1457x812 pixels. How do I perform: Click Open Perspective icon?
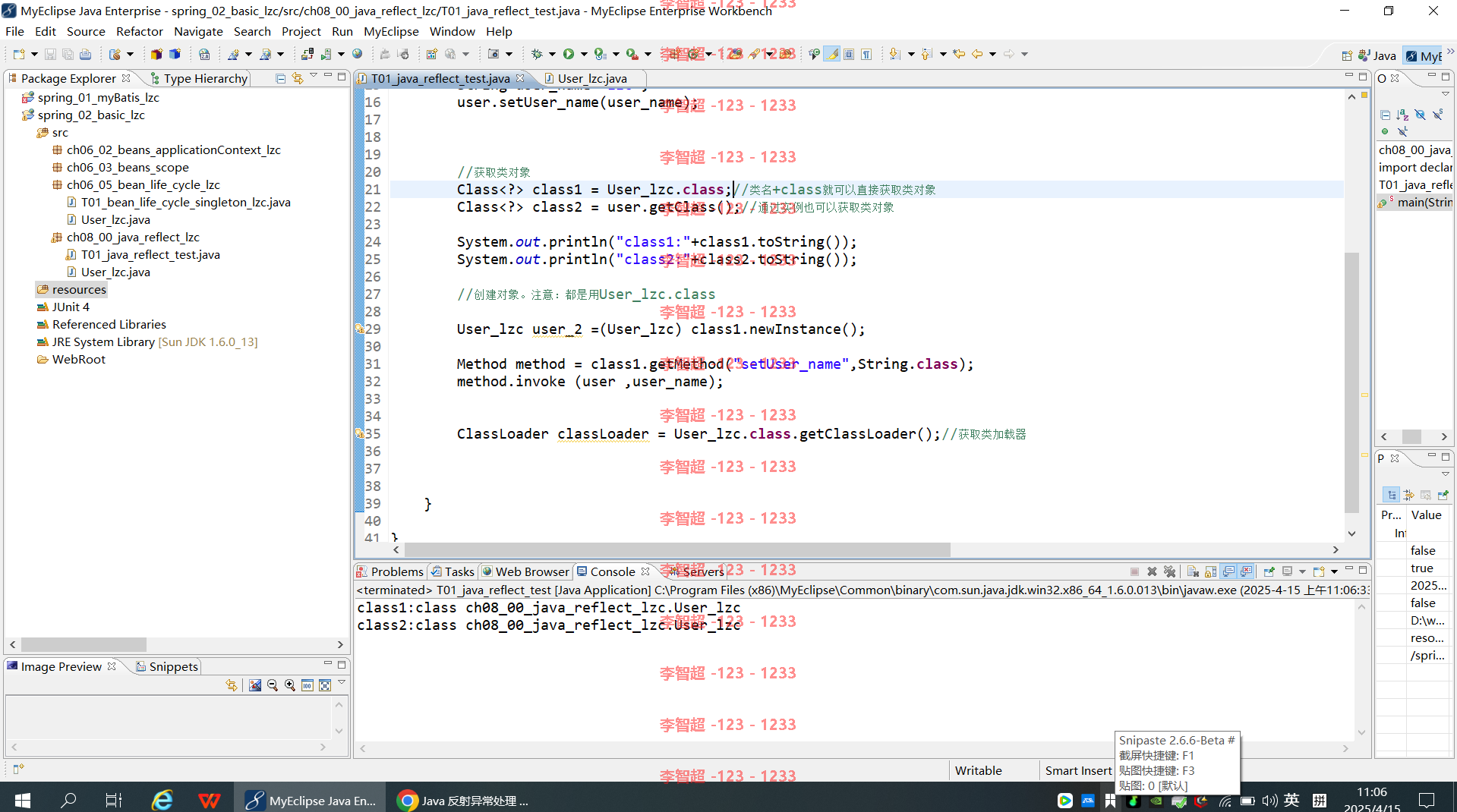1347,55
